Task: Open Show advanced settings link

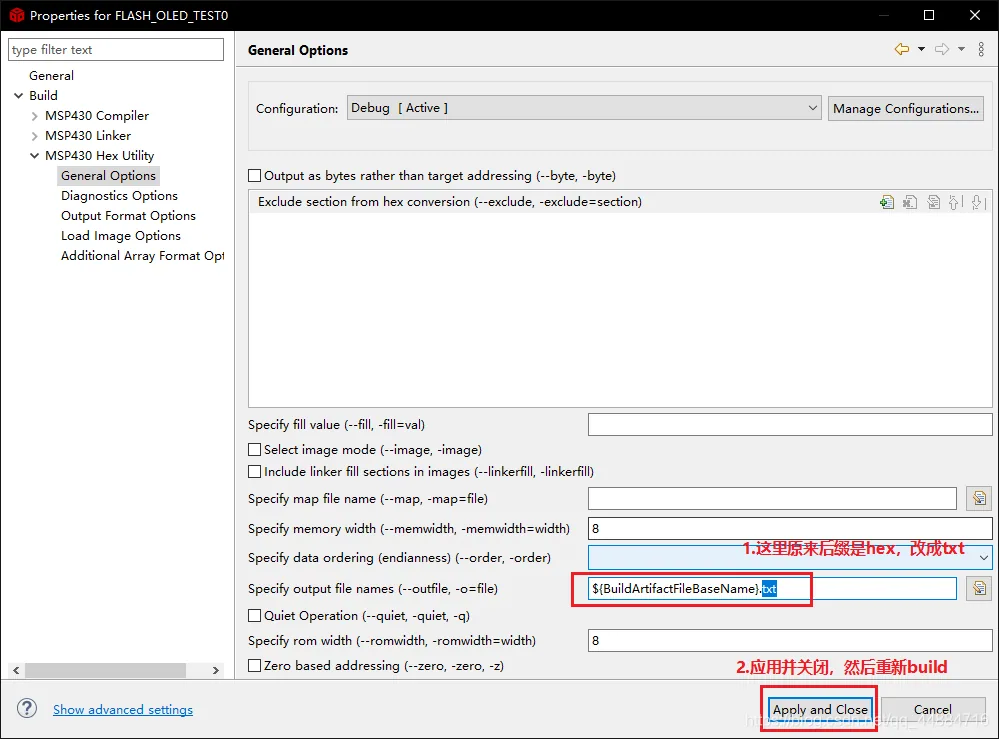Action: point(123,710)
